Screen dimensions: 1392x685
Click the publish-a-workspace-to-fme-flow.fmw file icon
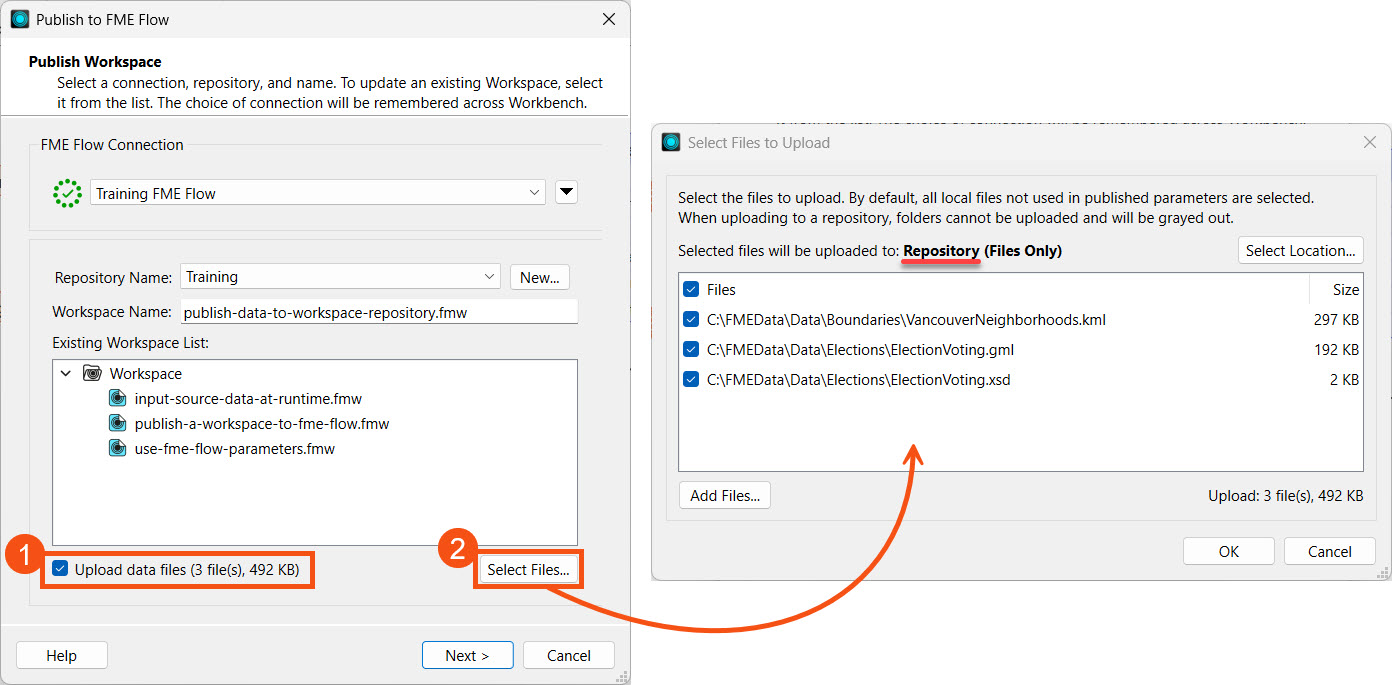click(x=117, y=424)
